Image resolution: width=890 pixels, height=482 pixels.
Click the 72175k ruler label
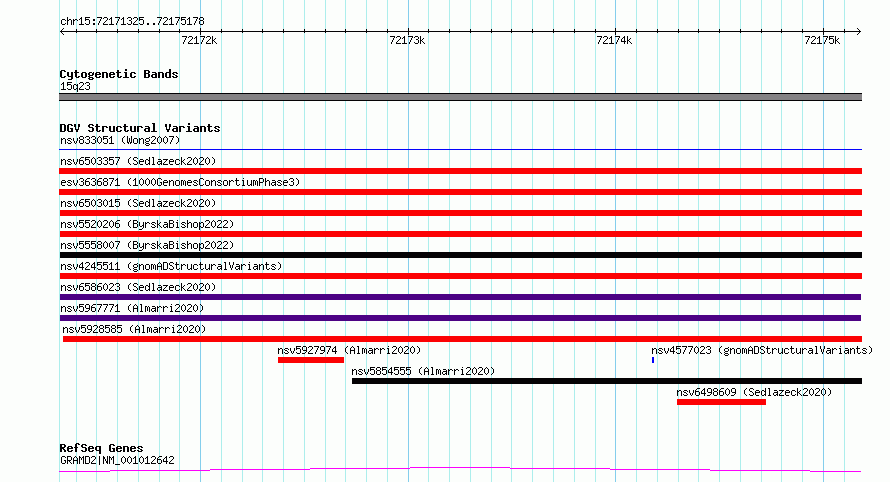tap(822, 40)
